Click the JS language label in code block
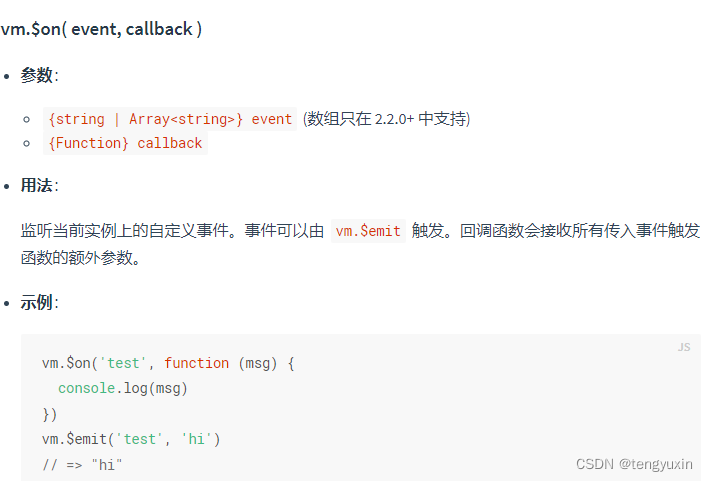The width and height of the screenshot is (708, 481). 684,347
